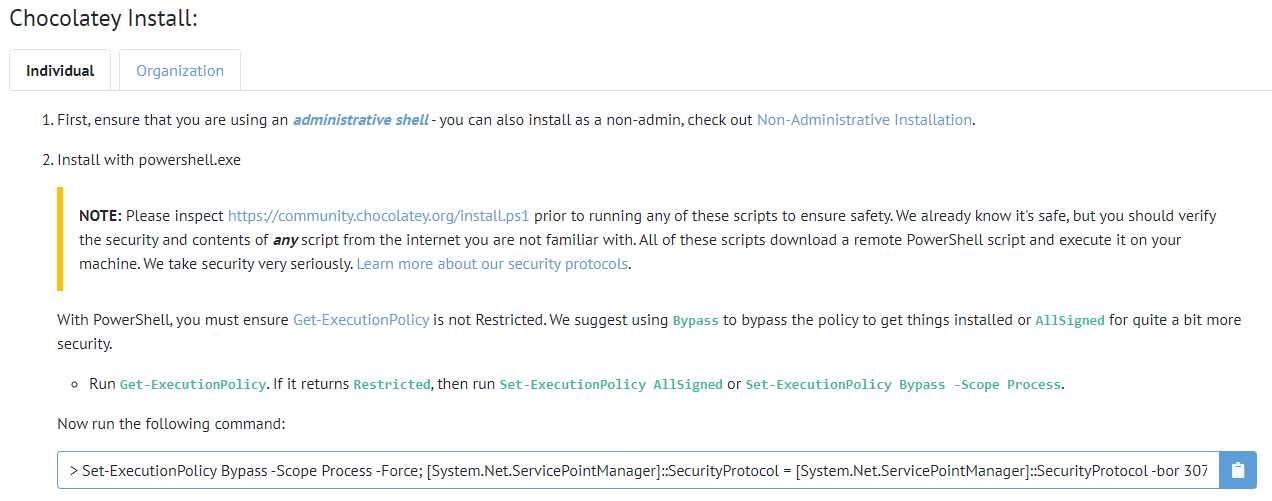Viewport: 1272px width, 501px height.
Task: Switch to the Individual tab
Action: tap(60, 71)
